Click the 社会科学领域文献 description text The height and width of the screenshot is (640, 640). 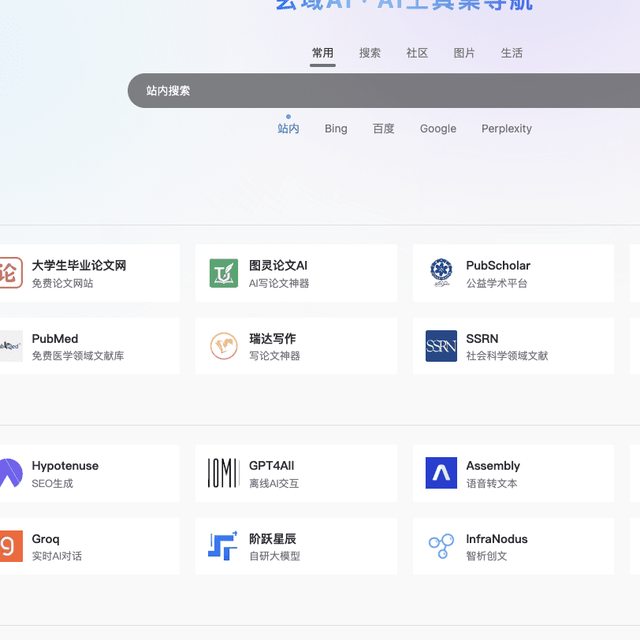tap(507, 356)
